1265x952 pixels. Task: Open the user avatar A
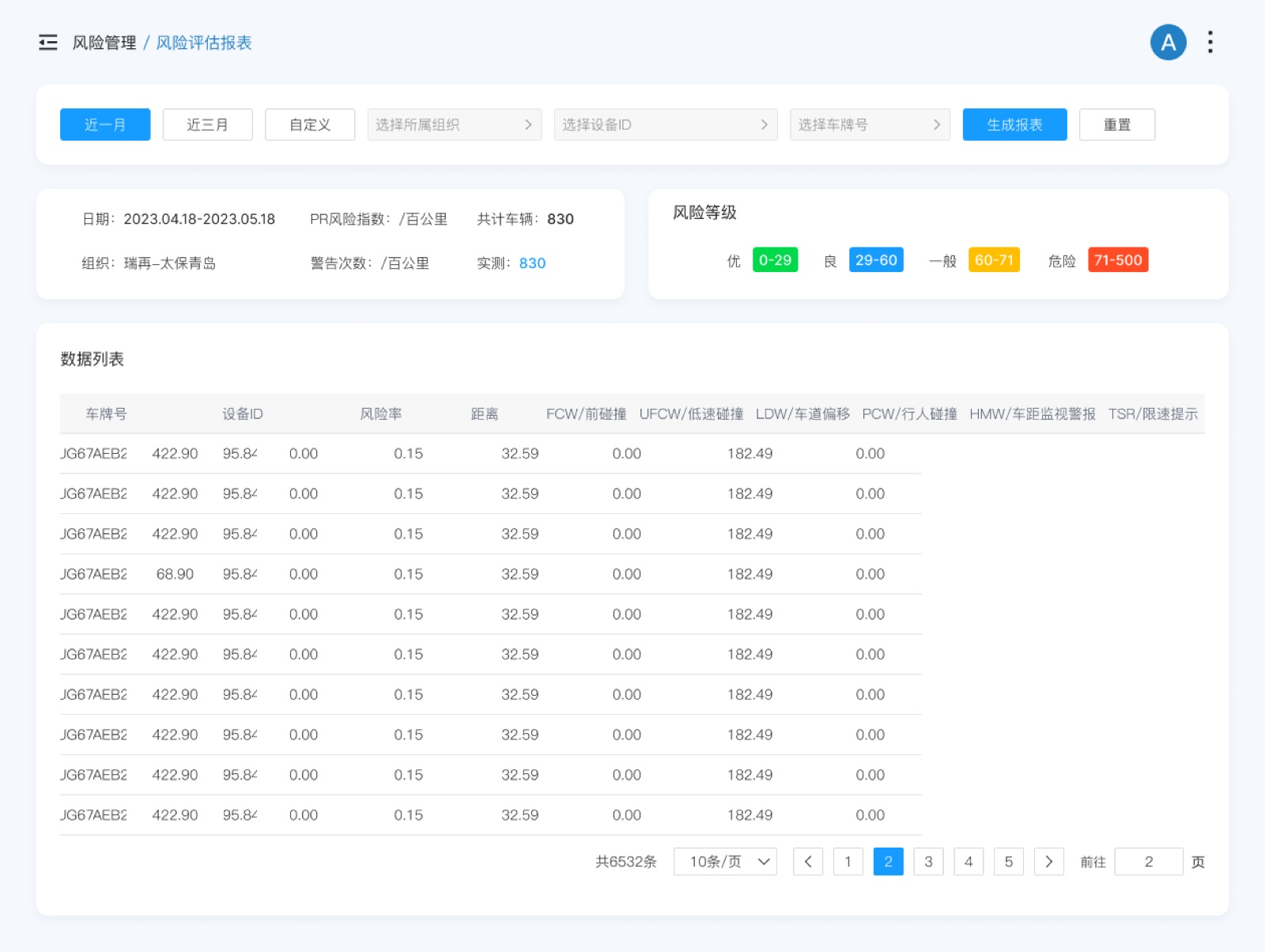click(1169, 43)
